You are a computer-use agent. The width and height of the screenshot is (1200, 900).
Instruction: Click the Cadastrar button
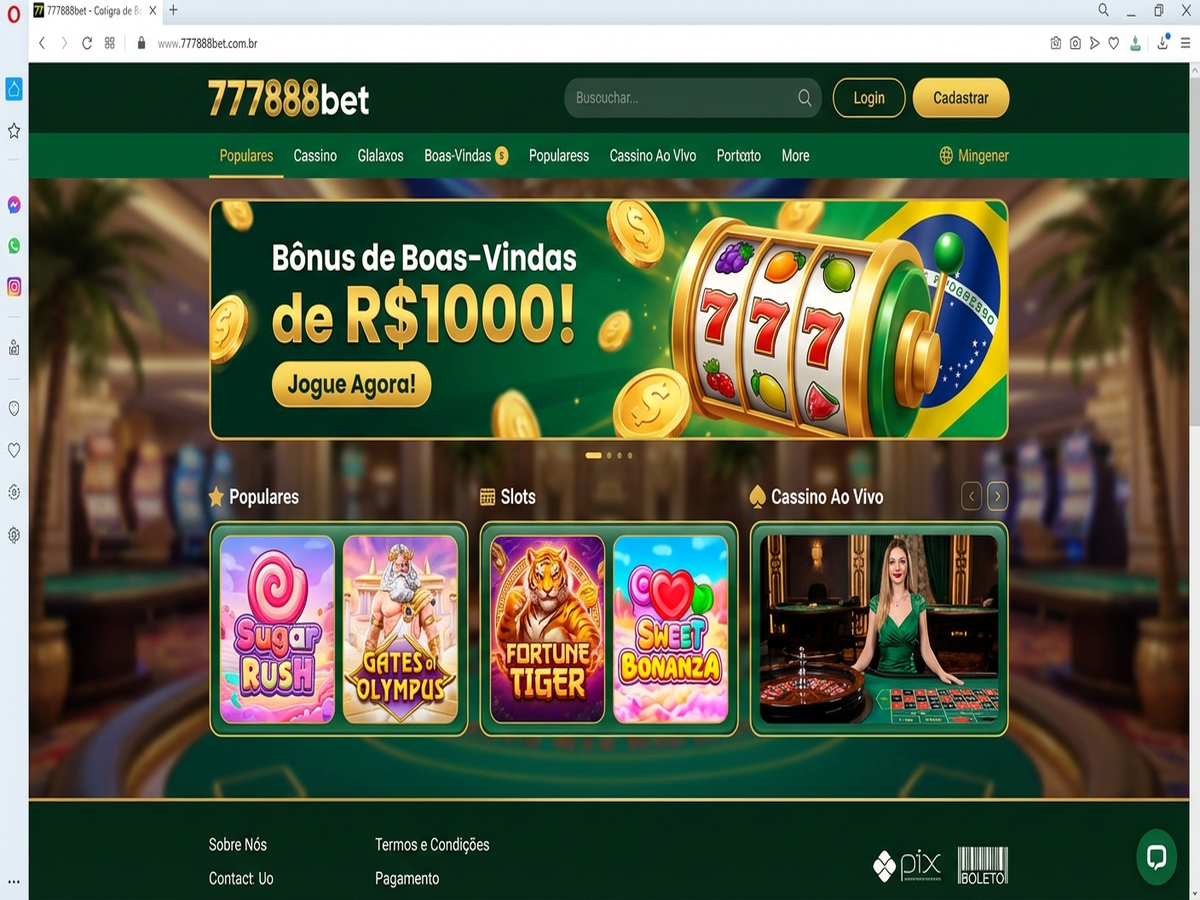point(961,98)
